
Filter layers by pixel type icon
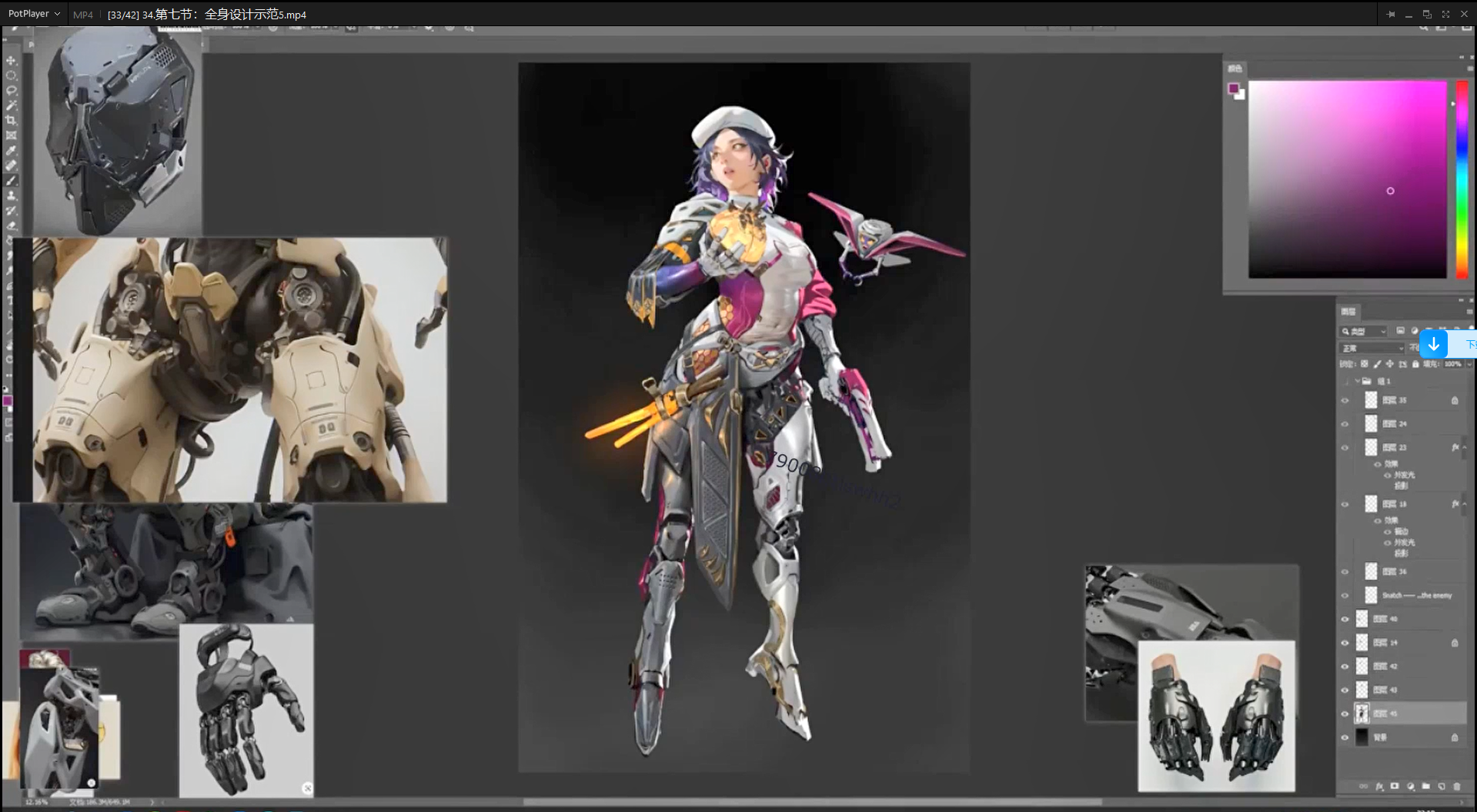coord(1400,331)
